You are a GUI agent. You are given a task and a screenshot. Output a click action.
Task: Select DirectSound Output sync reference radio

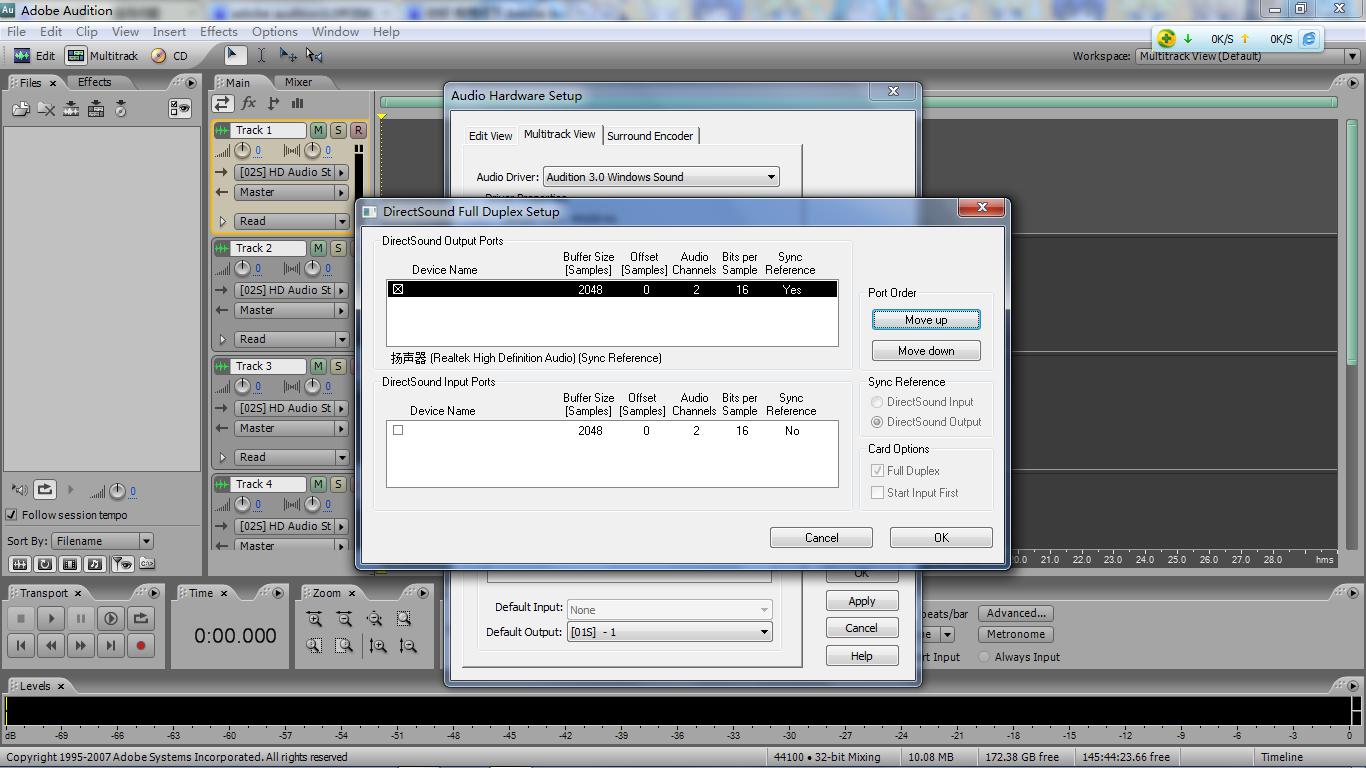877,422
